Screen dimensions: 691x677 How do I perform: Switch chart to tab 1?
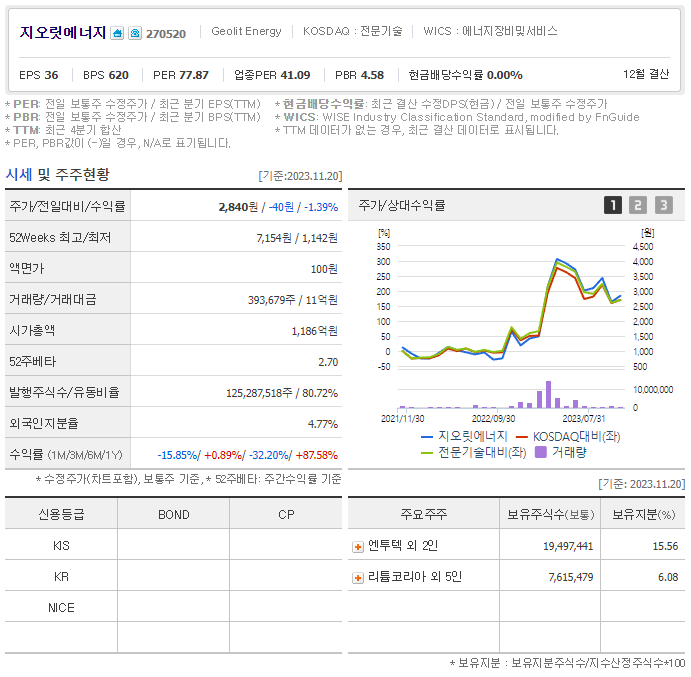613,205
